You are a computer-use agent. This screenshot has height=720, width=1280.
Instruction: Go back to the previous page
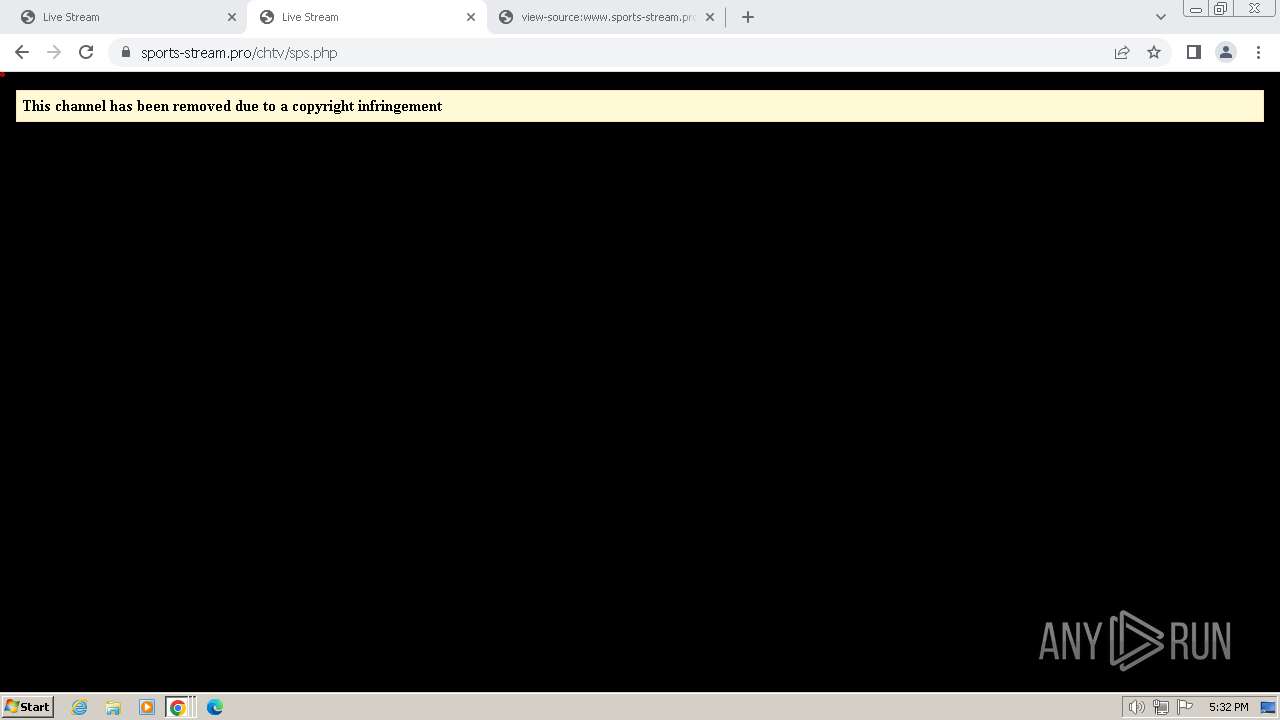[22, 52]
